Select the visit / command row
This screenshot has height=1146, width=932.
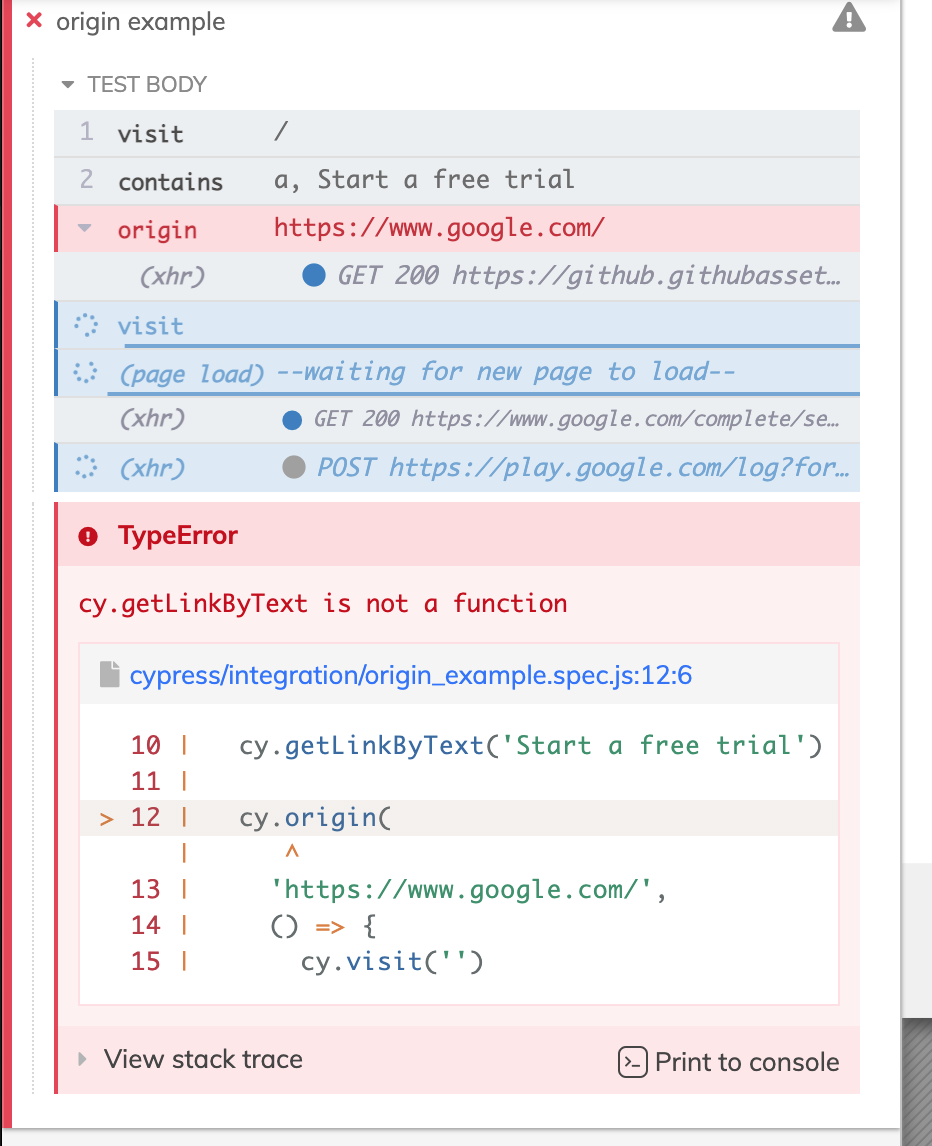[x=300, y=133]
